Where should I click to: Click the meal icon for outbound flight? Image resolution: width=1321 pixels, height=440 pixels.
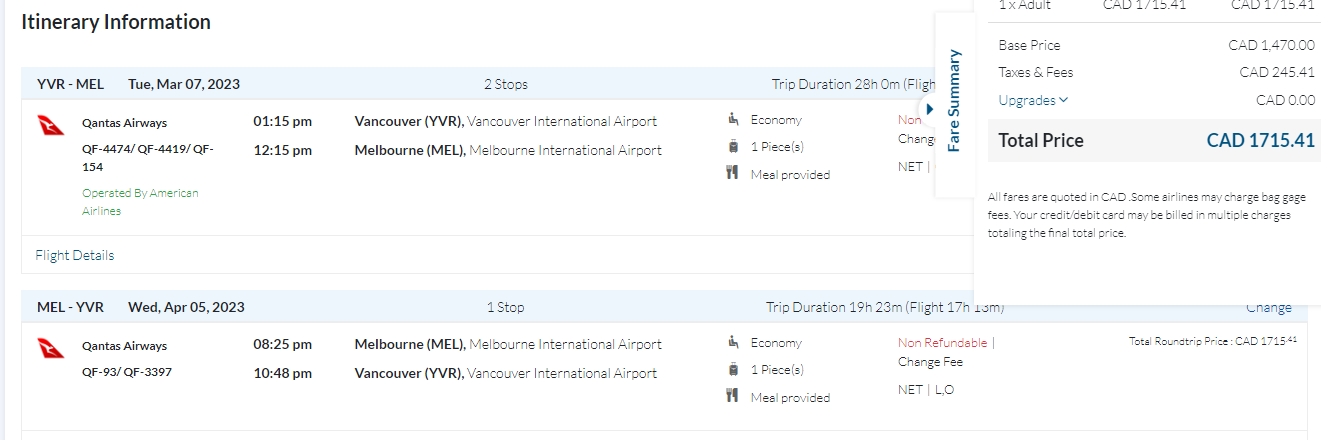coord(734,174)
